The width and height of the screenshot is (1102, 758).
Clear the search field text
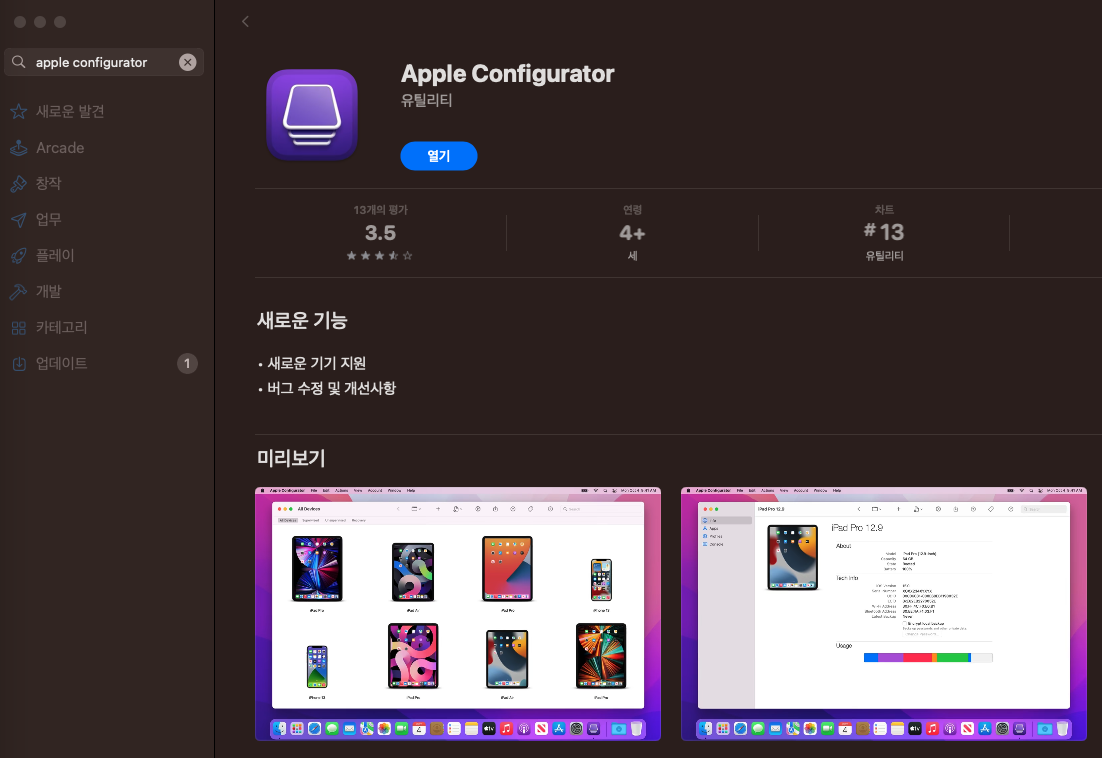click(x=188, y=63)
